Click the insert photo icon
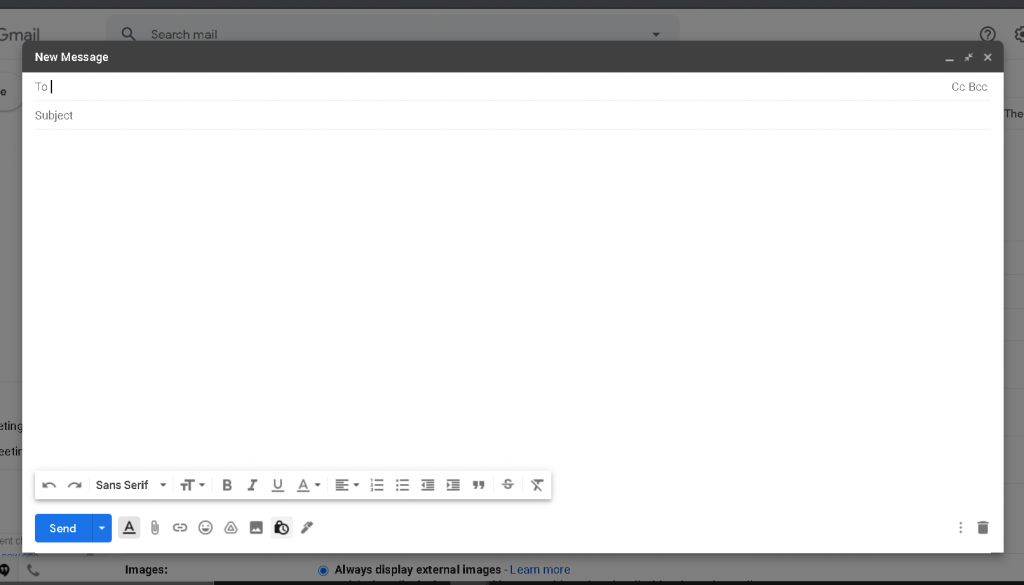This screenshot has height=585, width=1024. click(256, 528)
